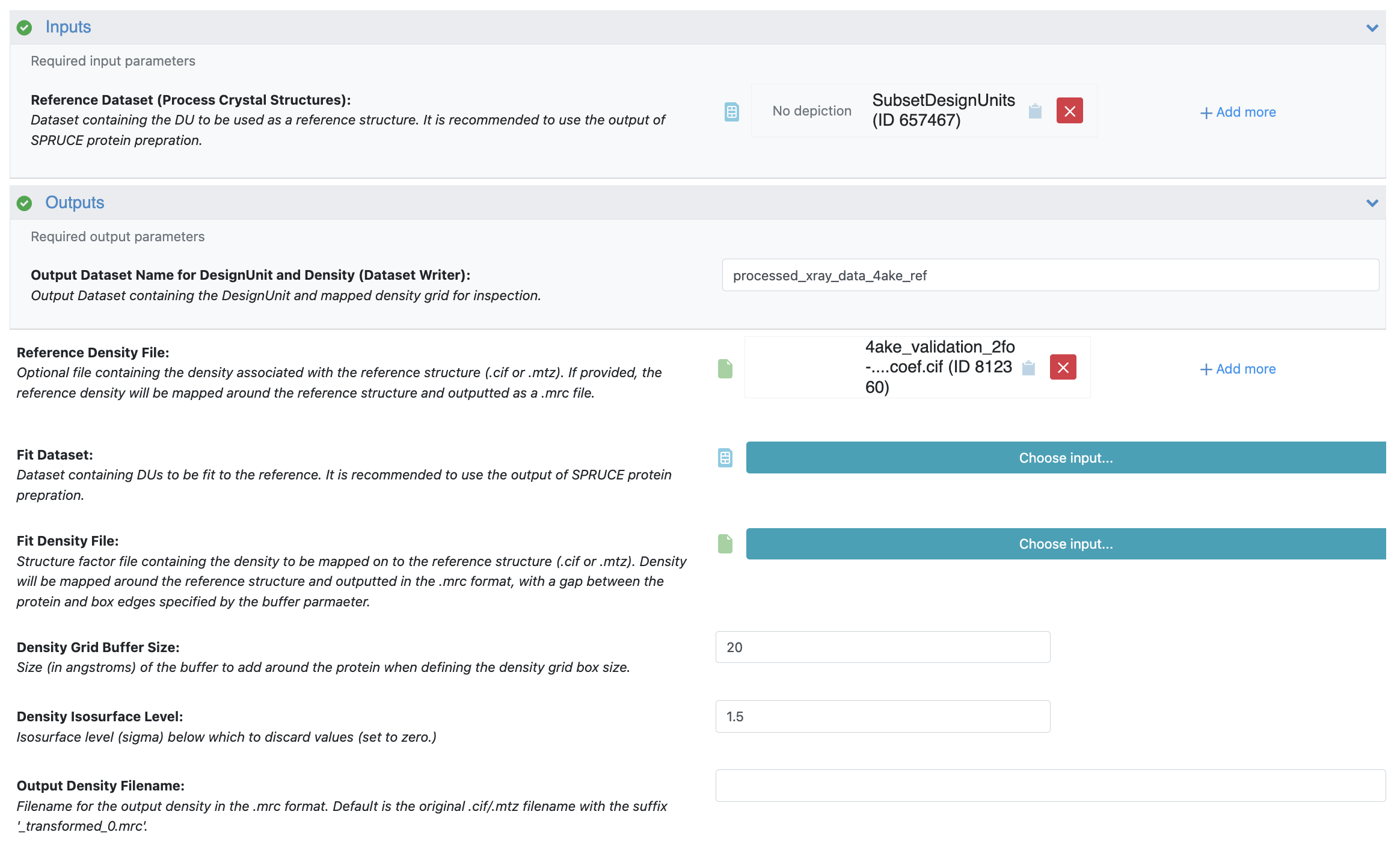Add more Reference Dataset inputs

[1238, 112]
